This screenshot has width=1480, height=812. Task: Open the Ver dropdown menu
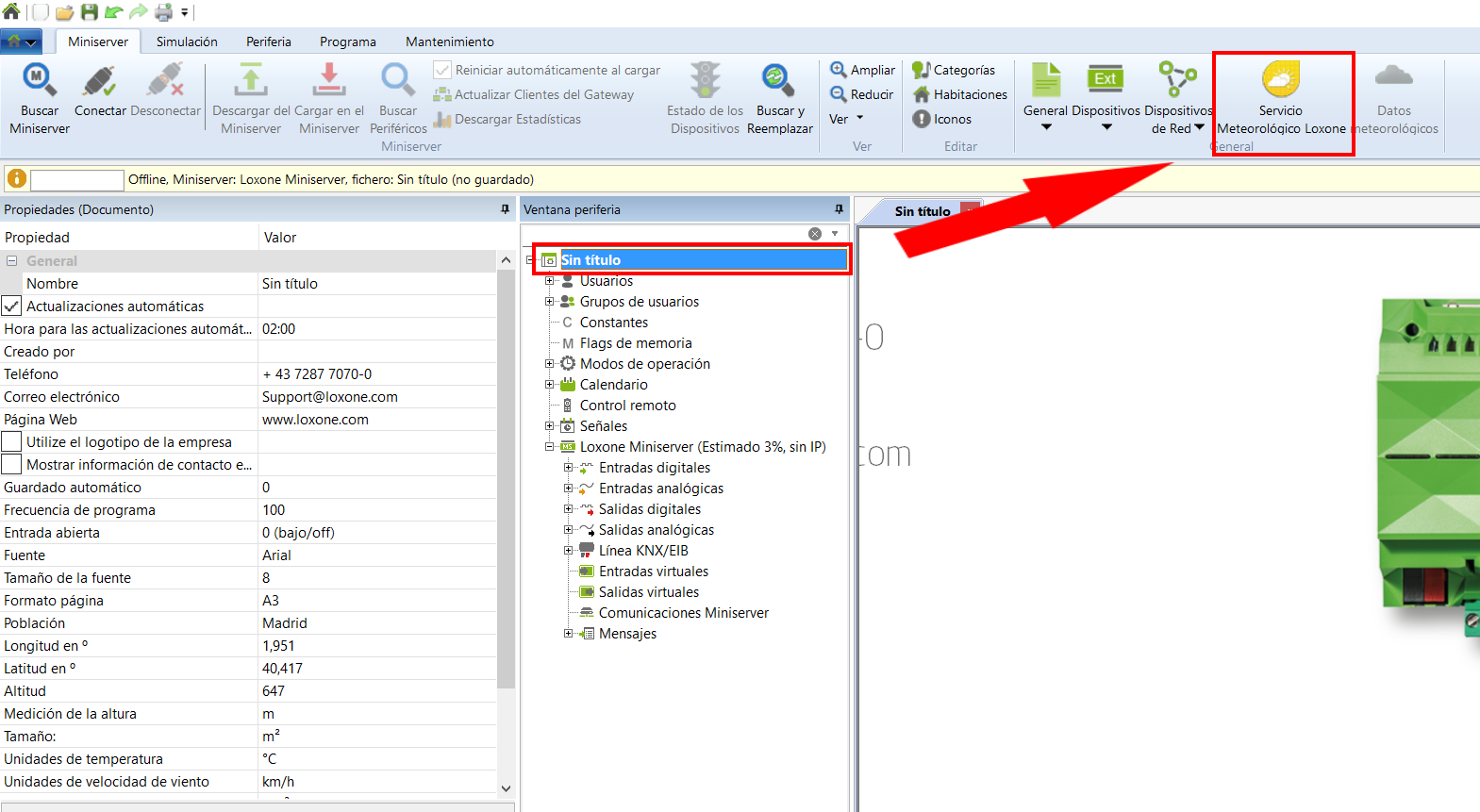[x=846, y=120]
